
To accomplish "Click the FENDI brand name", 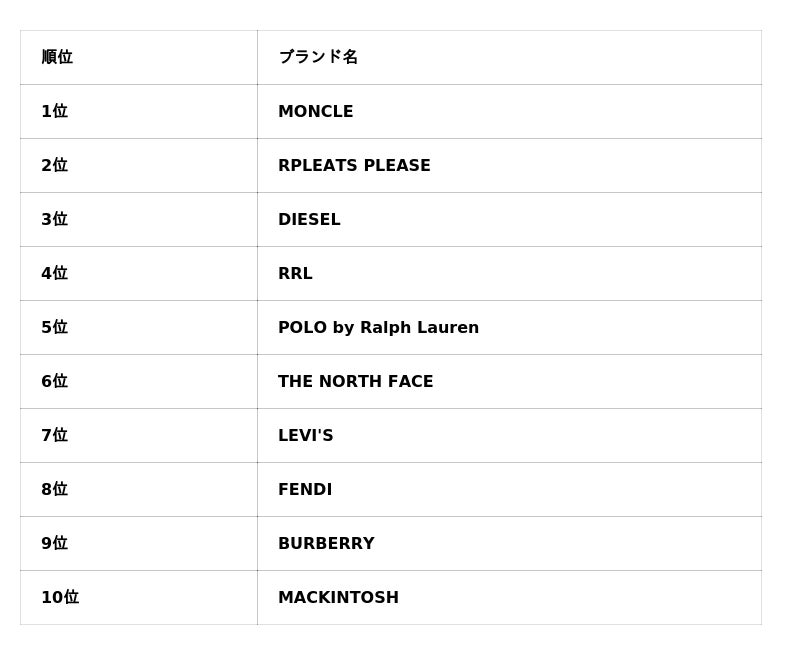I will (x=305, y=490).
